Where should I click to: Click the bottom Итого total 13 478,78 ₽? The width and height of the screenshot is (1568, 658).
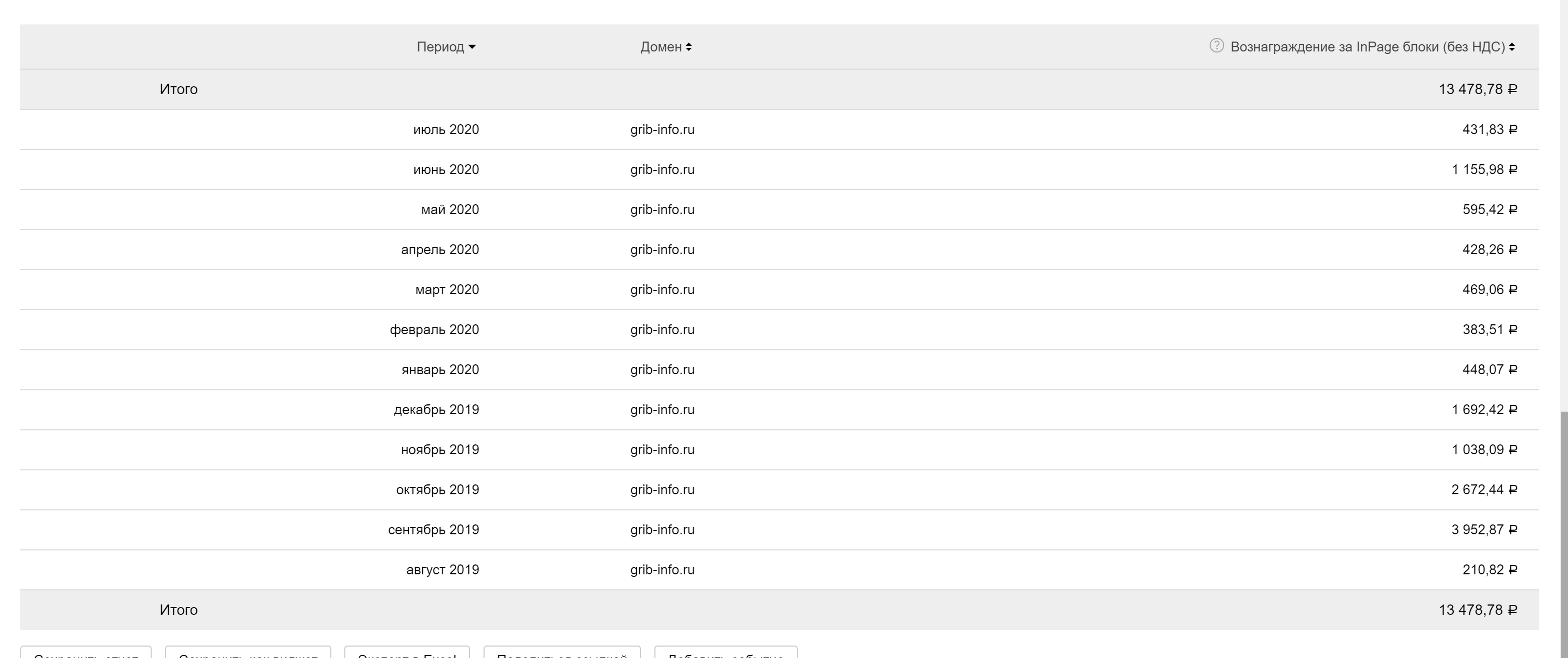point(1477,610)
